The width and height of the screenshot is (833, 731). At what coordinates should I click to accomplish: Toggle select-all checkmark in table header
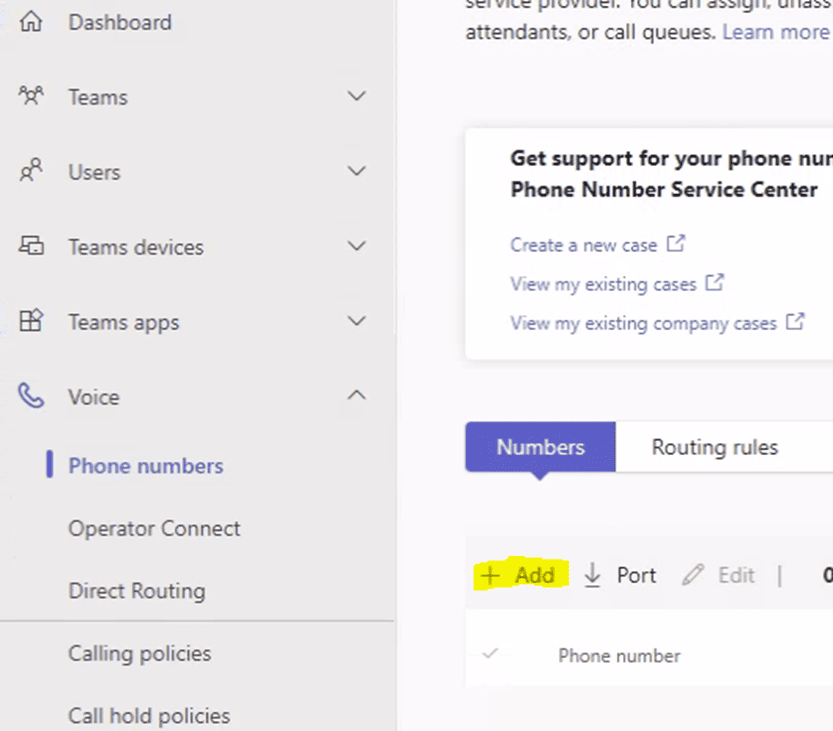[x=490, y=655]
